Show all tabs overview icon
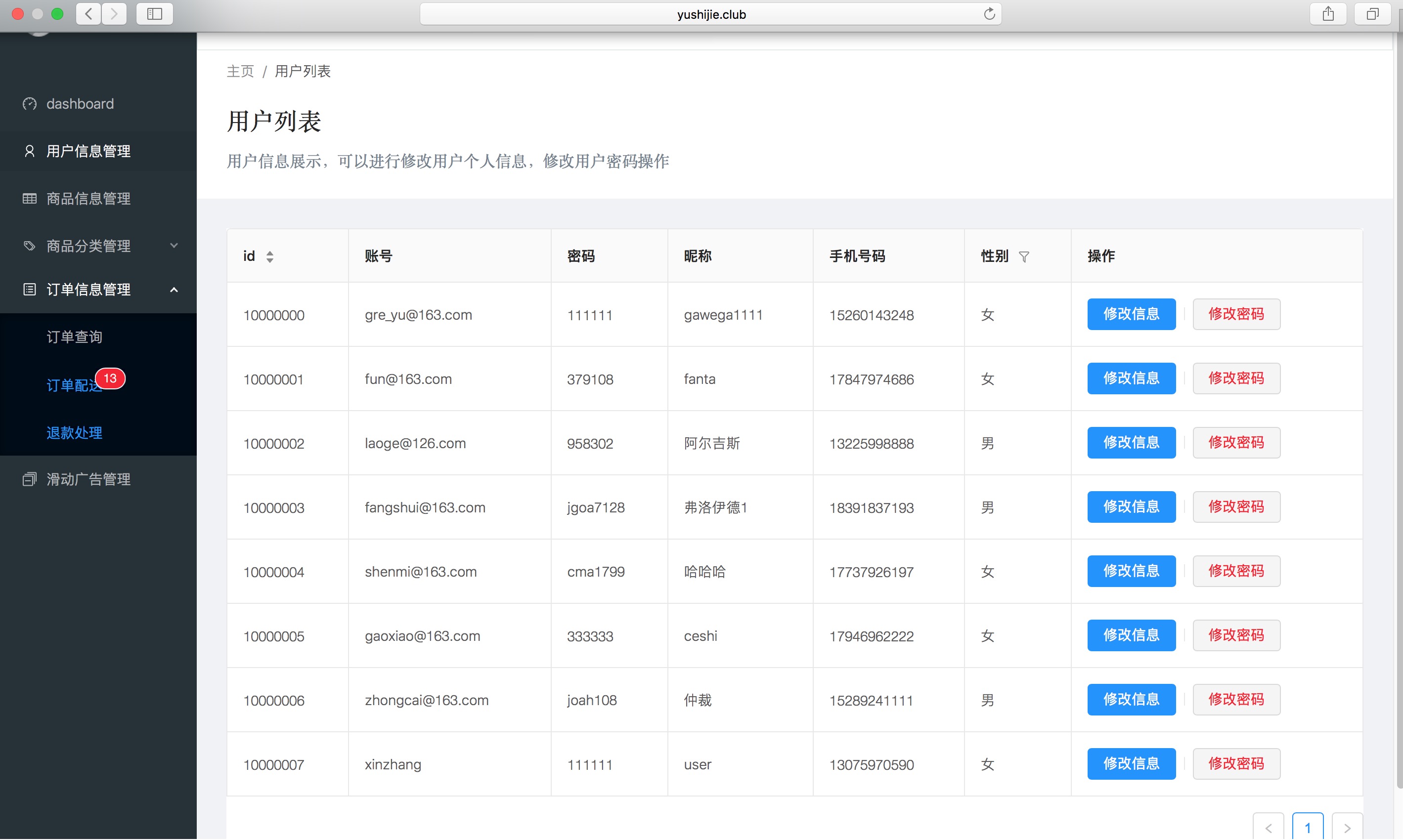 [x=1372, y=14]
